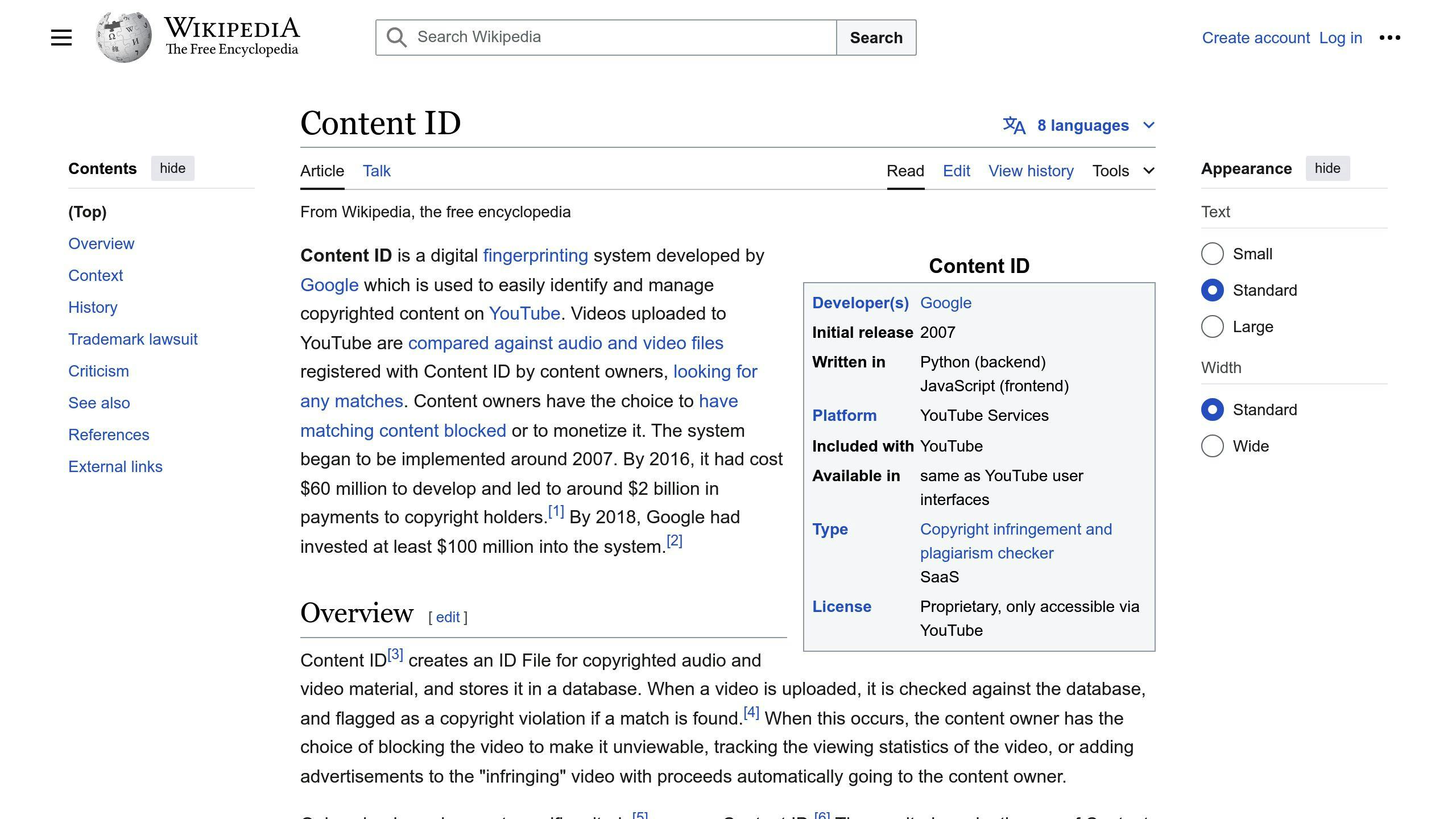The image size is (1456, 819).
Task: Click Create account link
Action: coord(1256,38)
